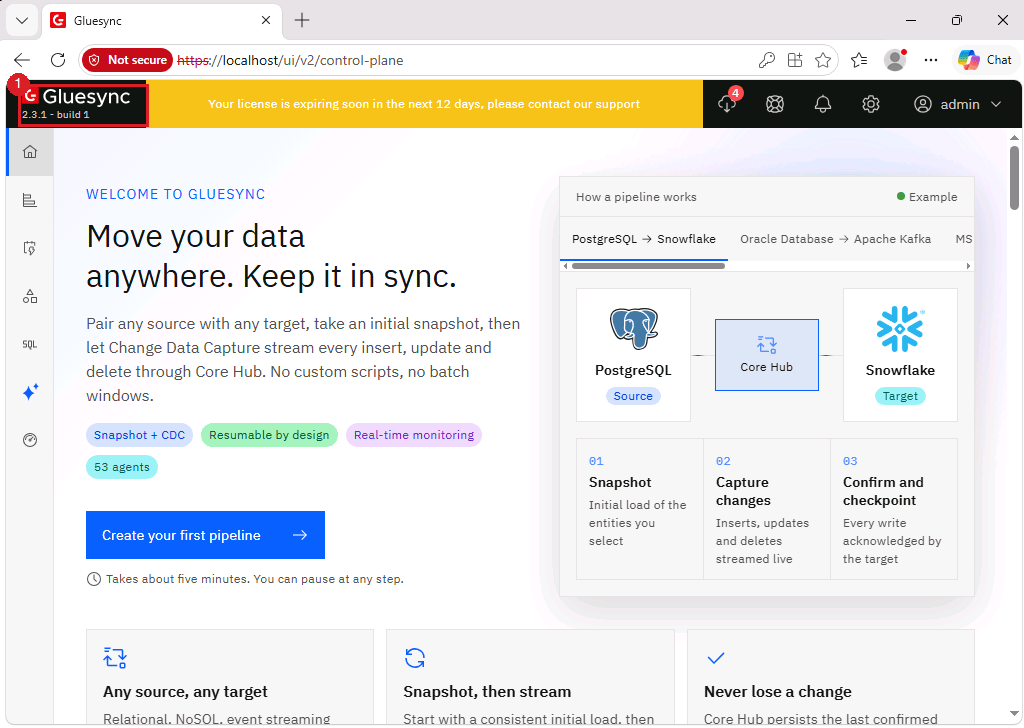Click Create your first pipeline

pos(205,535)
